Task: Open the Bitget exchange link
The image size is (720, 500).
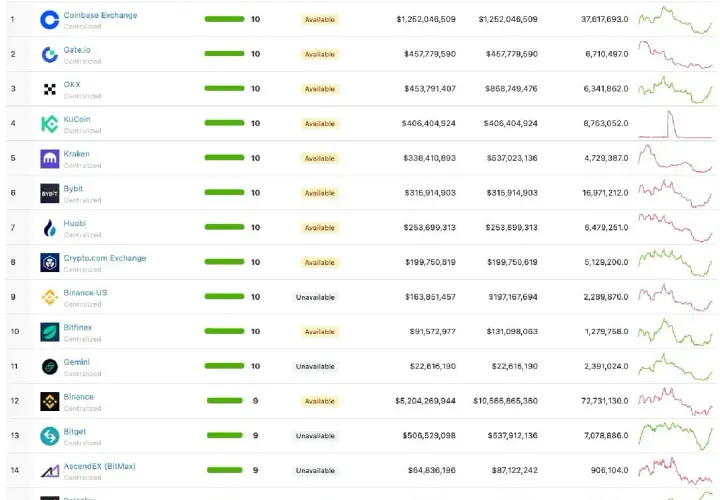Action: pos(75,432)
